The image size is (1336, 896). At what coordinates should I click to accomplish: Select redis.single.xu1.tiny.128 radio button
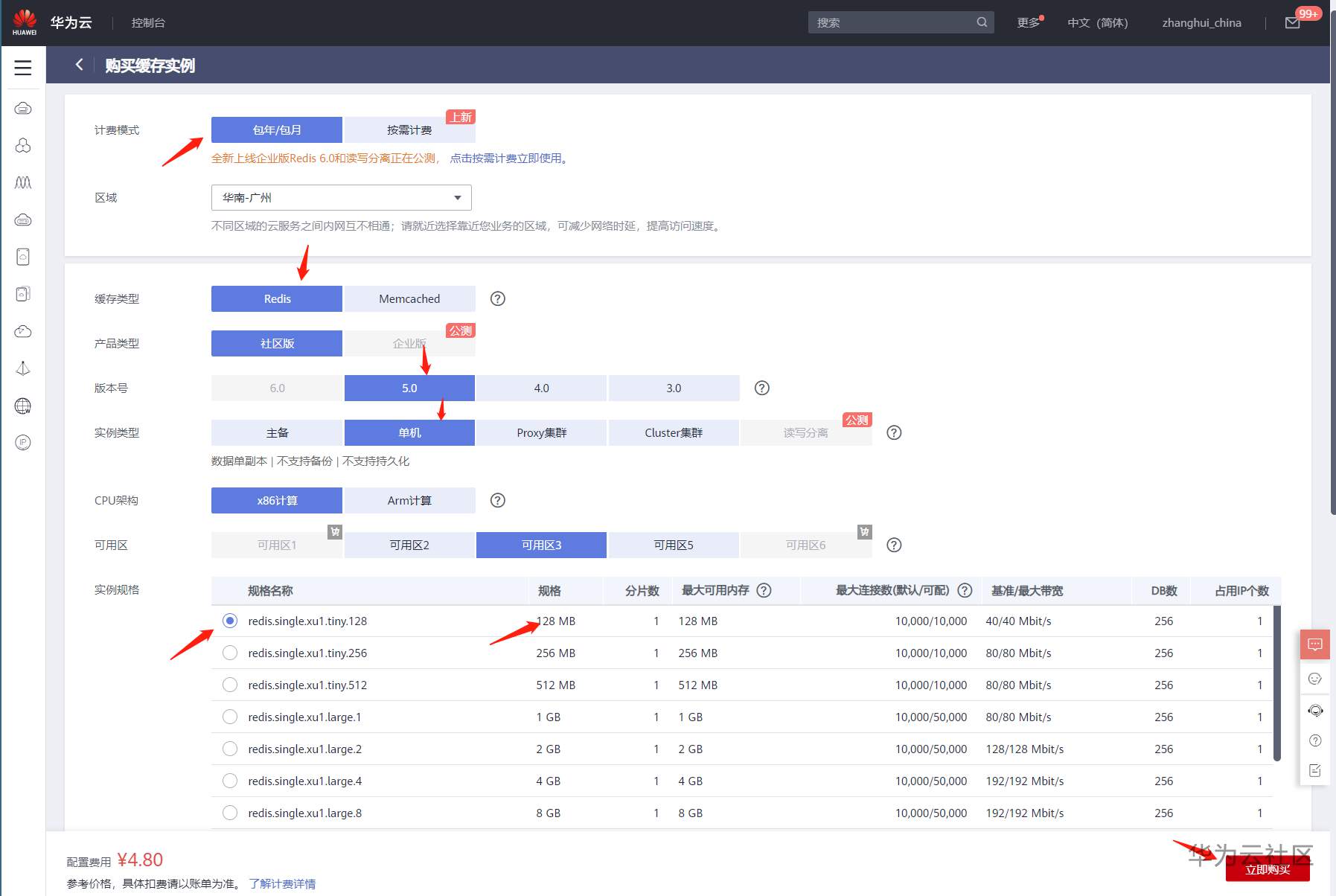[x=230, y=621]
